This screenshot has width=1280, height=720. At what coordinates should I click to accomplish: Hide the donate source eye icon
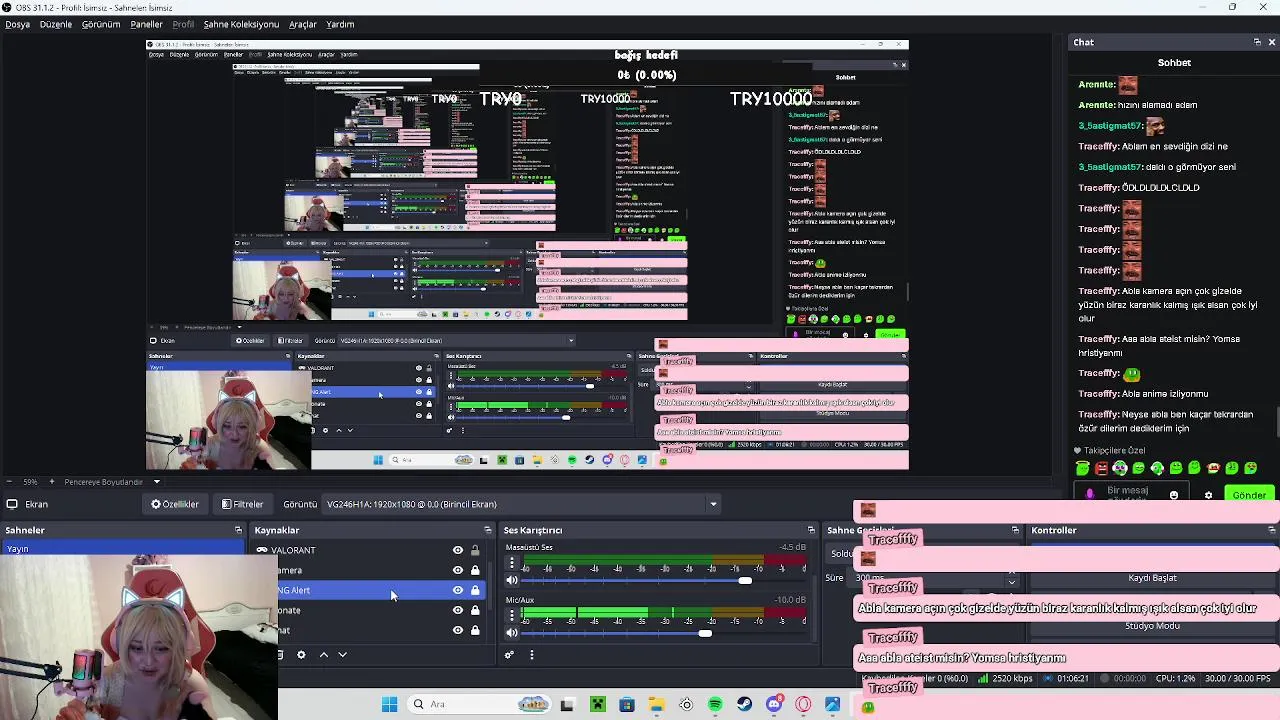[x=458, y=610]
